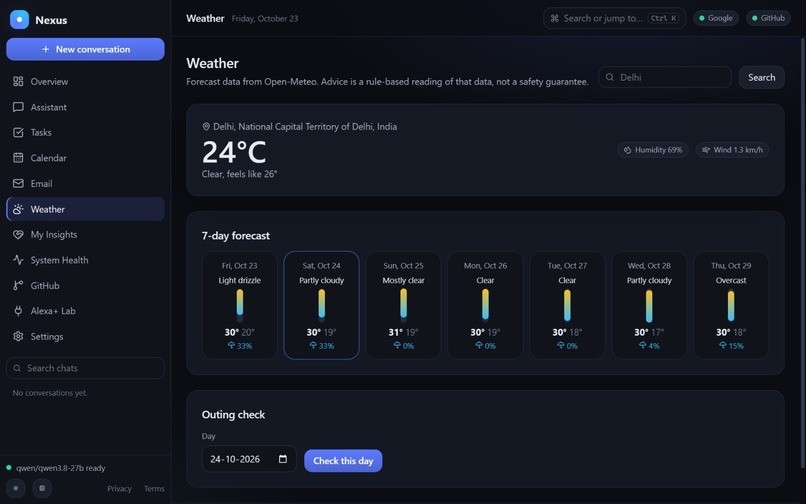
Task: Go to the Assistant section
Action: pyautogui.click(x=85, y=107)
